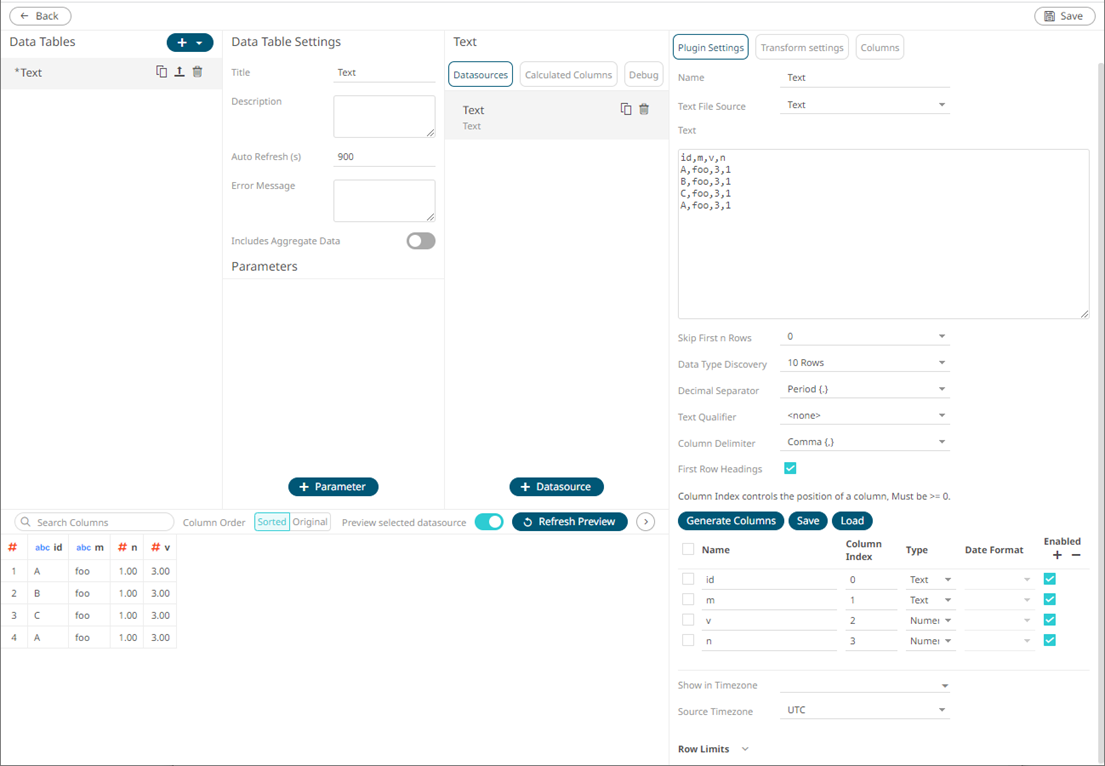Delete the Text data table via trash icon

click(x=197, y=72)
